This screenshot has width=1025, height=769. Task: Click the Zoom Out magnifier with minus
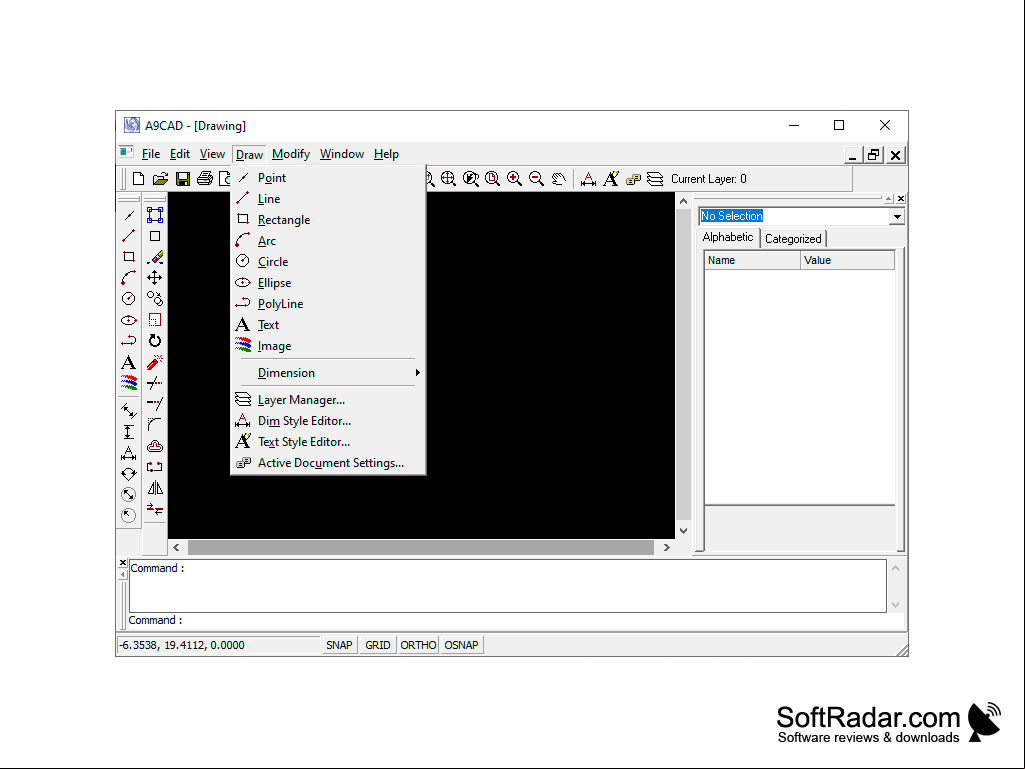(537, 179)
